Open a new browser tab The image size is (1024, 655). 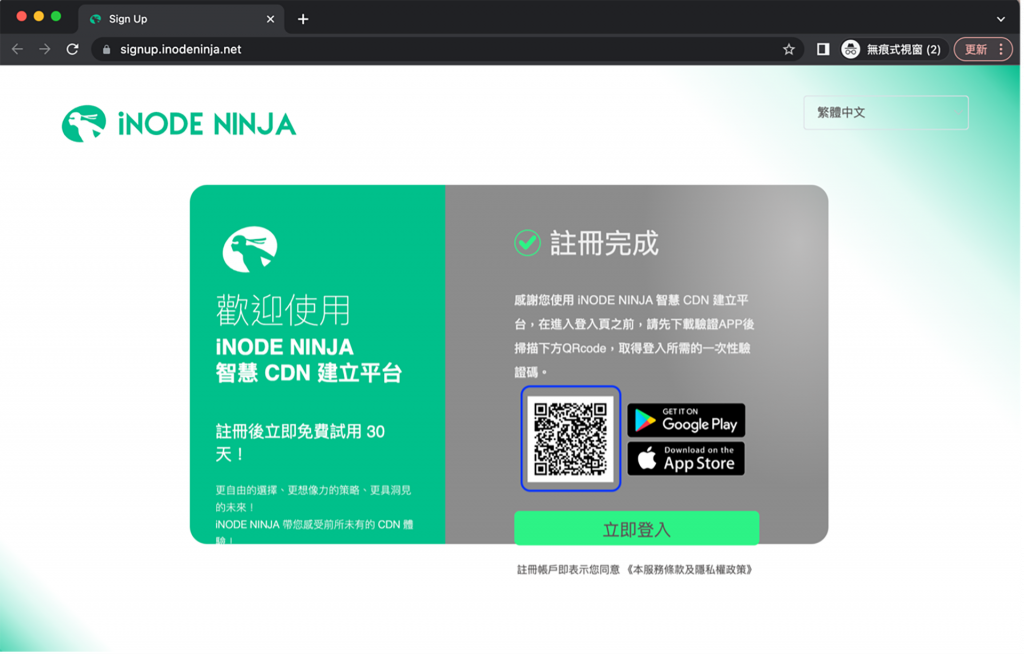303,19
